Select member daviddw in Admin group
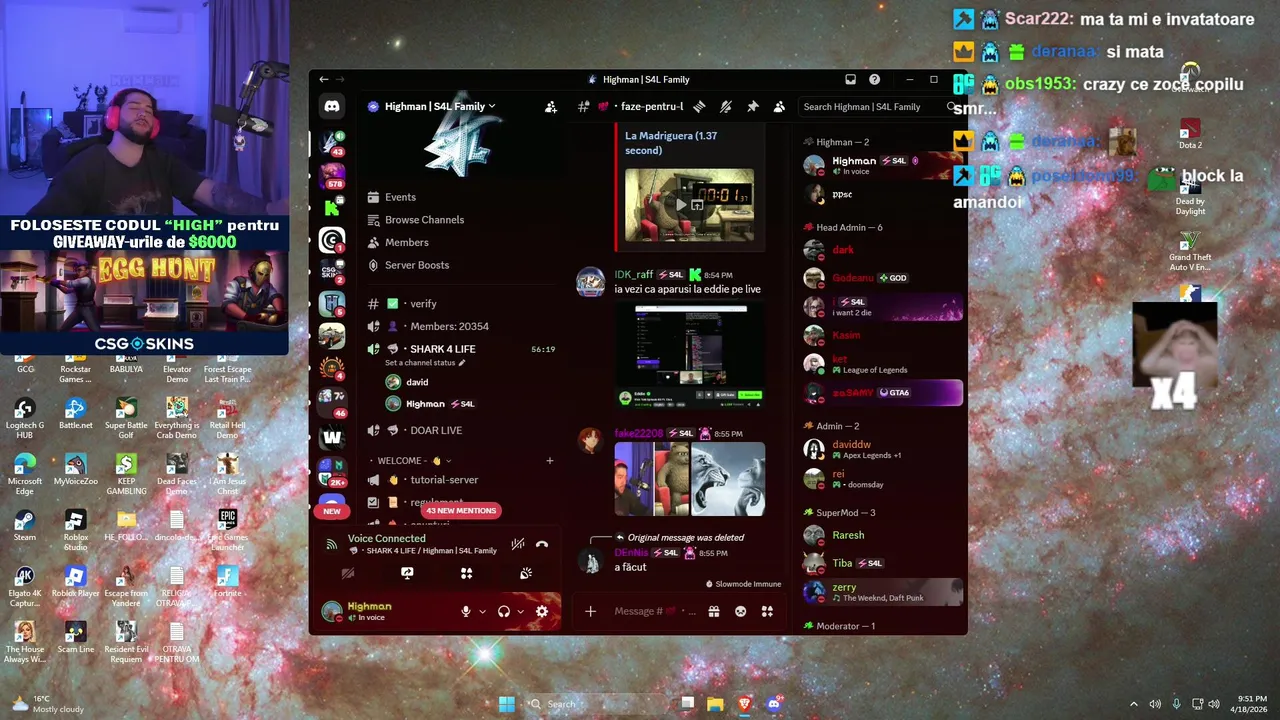Viewport: 1280px width, 720px height. pos(851,445)
